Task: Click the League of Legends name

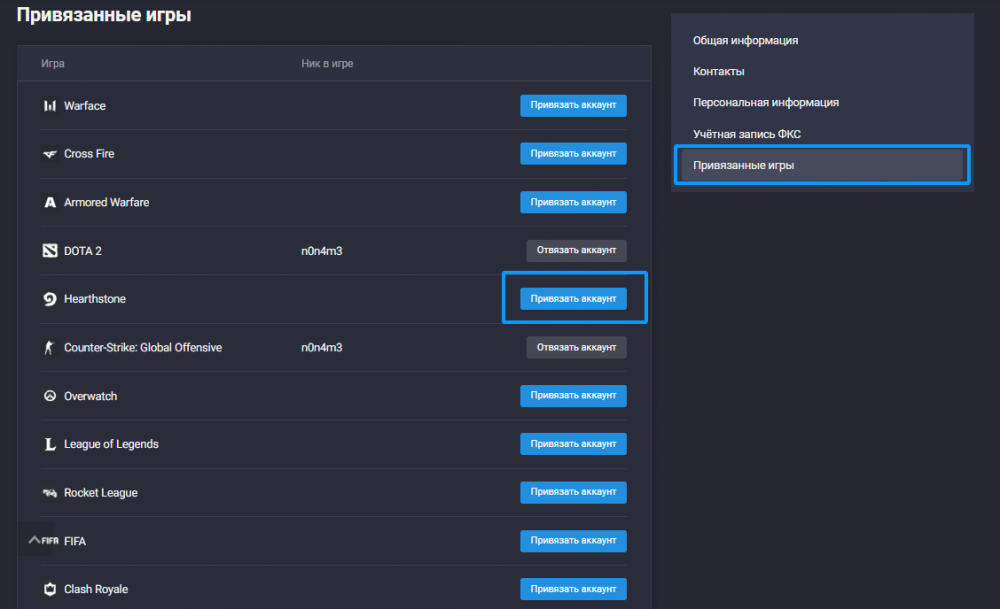Action: (111, 444)
